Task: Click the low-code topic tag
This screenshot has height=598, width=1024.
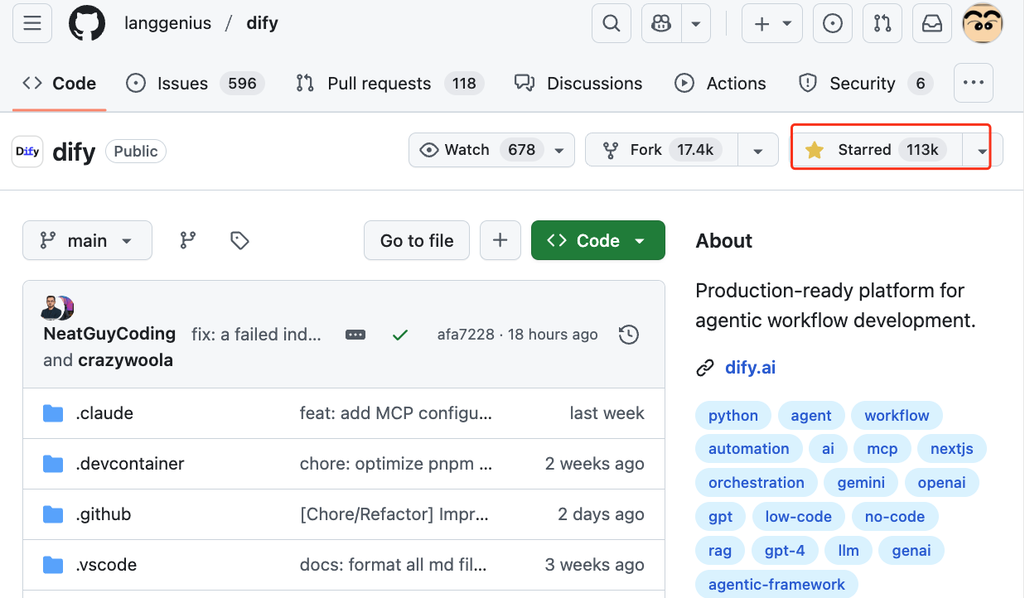Action: pyautogui.click(x=798, y=516)
